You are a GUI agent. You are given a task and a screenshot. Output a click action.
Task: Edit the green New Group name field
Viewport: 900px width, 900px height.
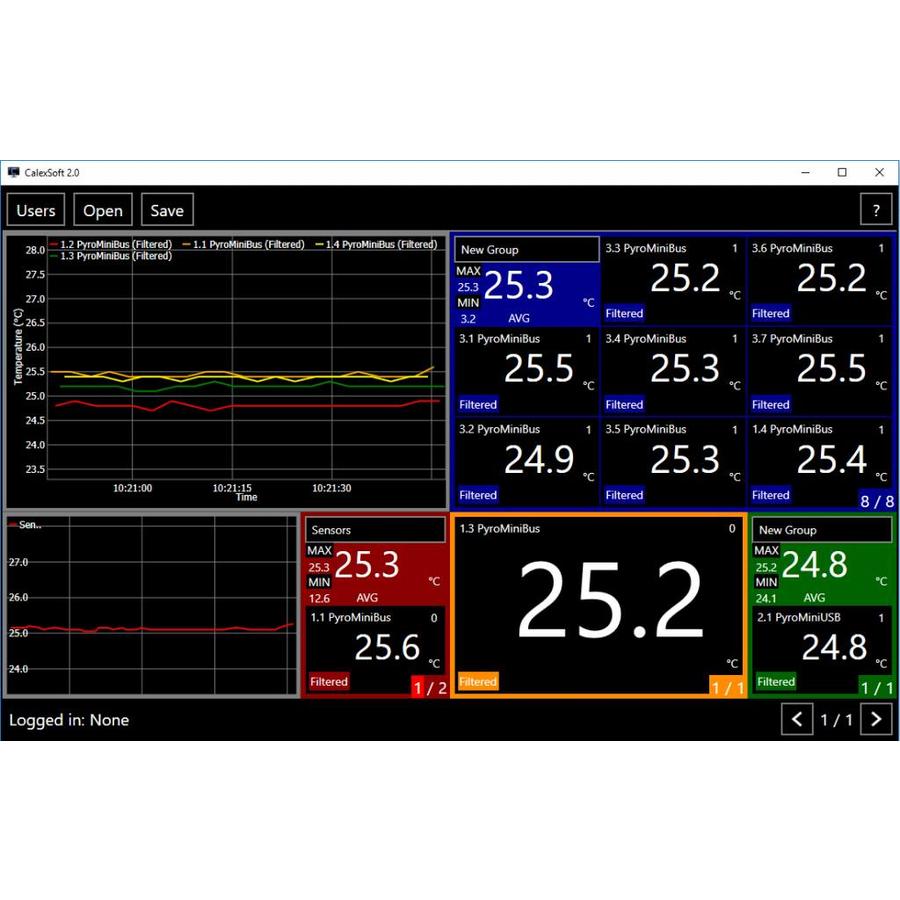point(821,530)
